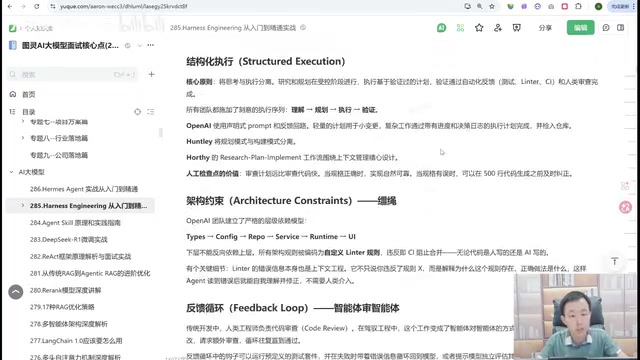Open the red square extension
The image size is (640, 360).
[564, 6]
